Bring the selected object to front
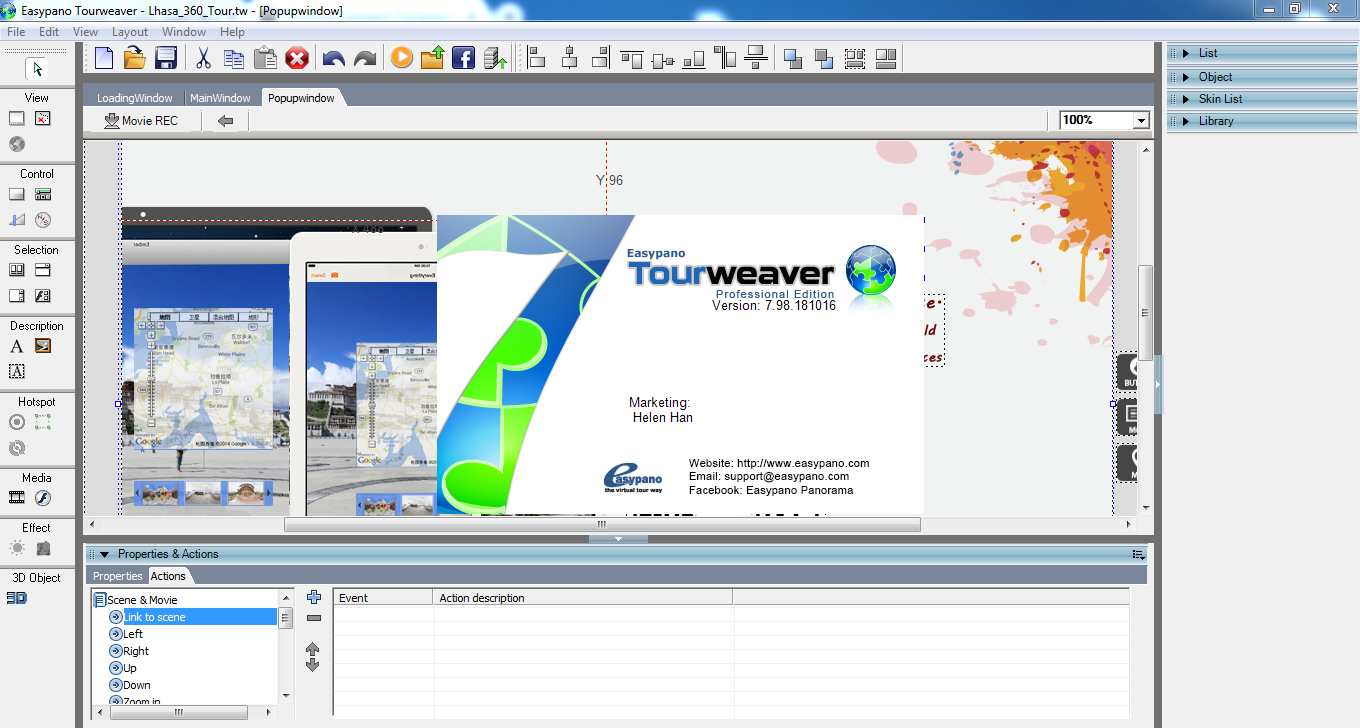1360x728 pixels. tap(793, 58)
